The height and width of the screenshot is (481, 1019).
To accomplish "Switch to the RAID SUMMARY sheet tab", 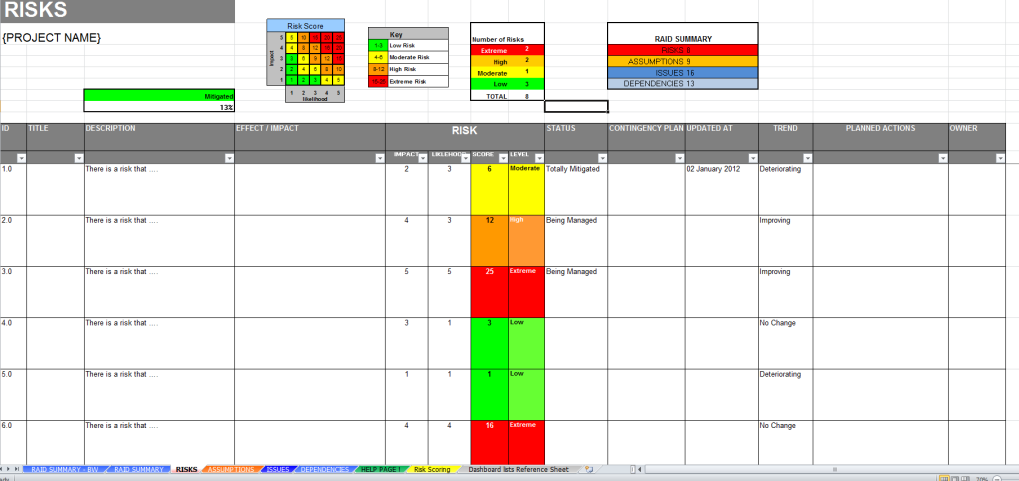I will pyautogui.click(x=138, y=469).
